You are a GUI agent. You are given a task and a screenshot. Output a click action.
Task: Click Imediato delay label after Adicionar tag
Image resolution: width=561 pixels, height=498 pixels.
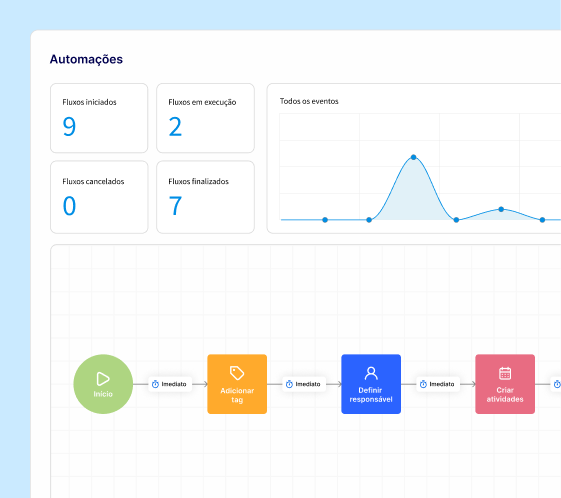[x=304, y=384]
